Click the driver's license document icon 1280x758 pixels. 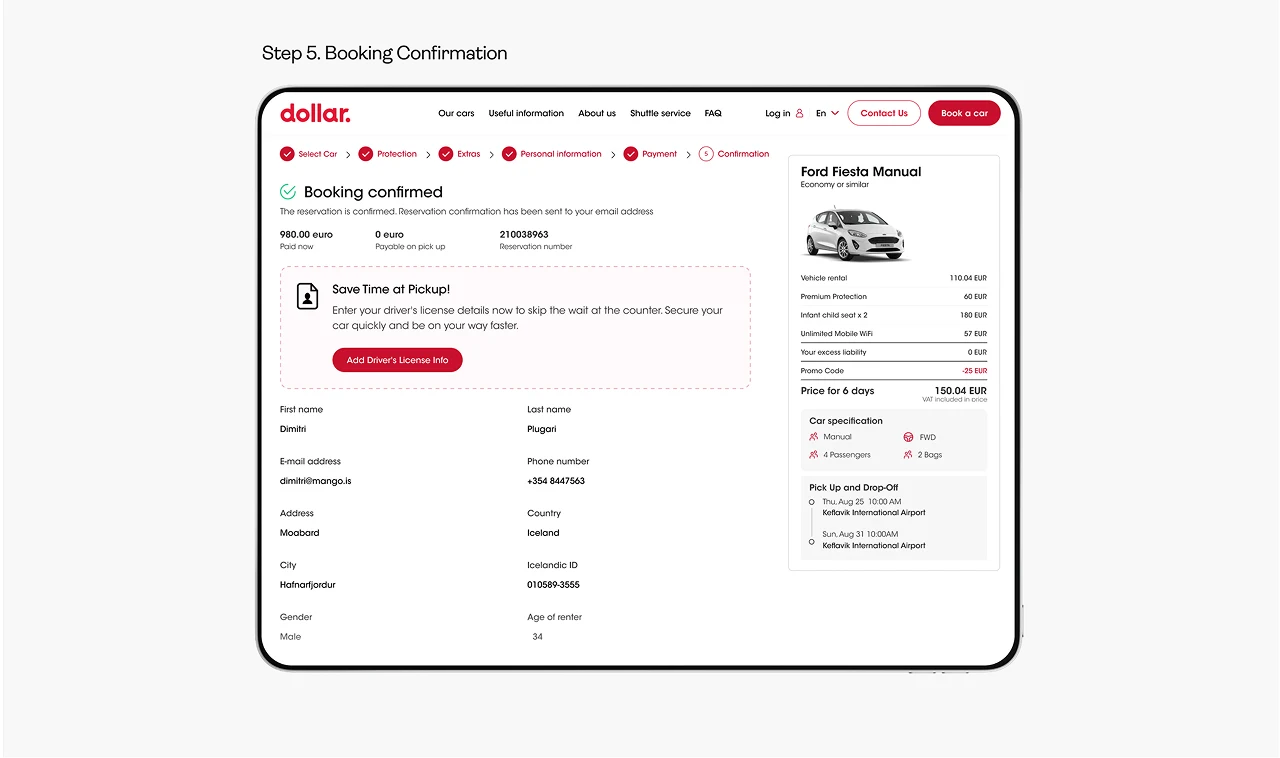click(307, 296)
